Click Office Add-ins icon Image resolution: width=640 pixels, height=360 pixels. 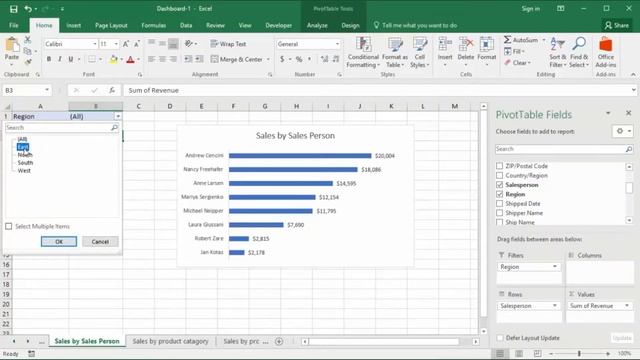click(606, 44)
